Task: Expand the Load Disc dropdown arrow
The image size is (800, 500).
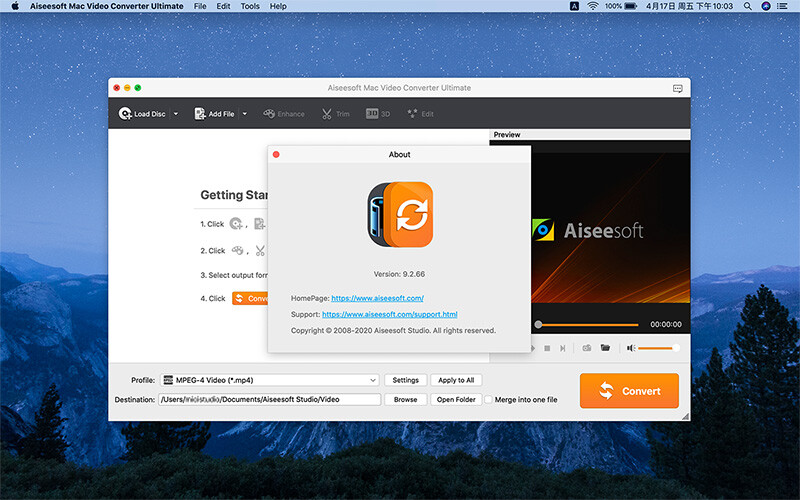Action: click(176, 114)
